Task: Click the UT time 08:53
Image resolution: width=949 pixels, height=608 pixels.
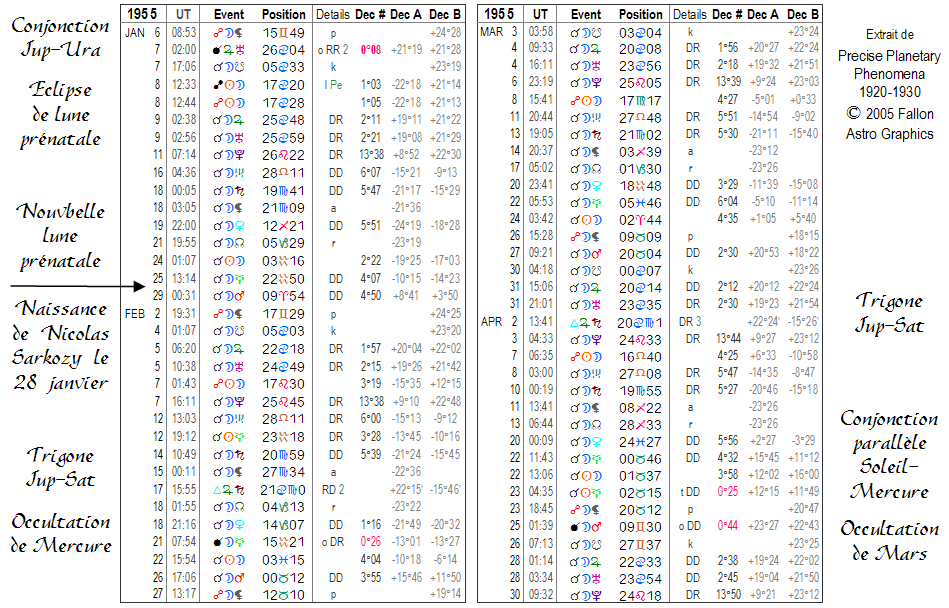Action: [x=183, y=33]
